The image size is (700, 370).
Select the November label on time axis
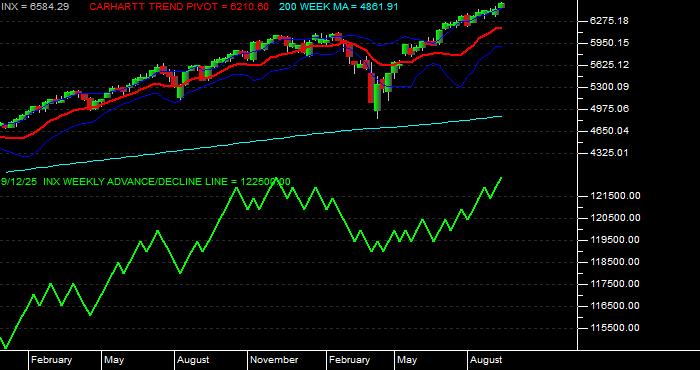pyautogui.click(x=274, y=360)
